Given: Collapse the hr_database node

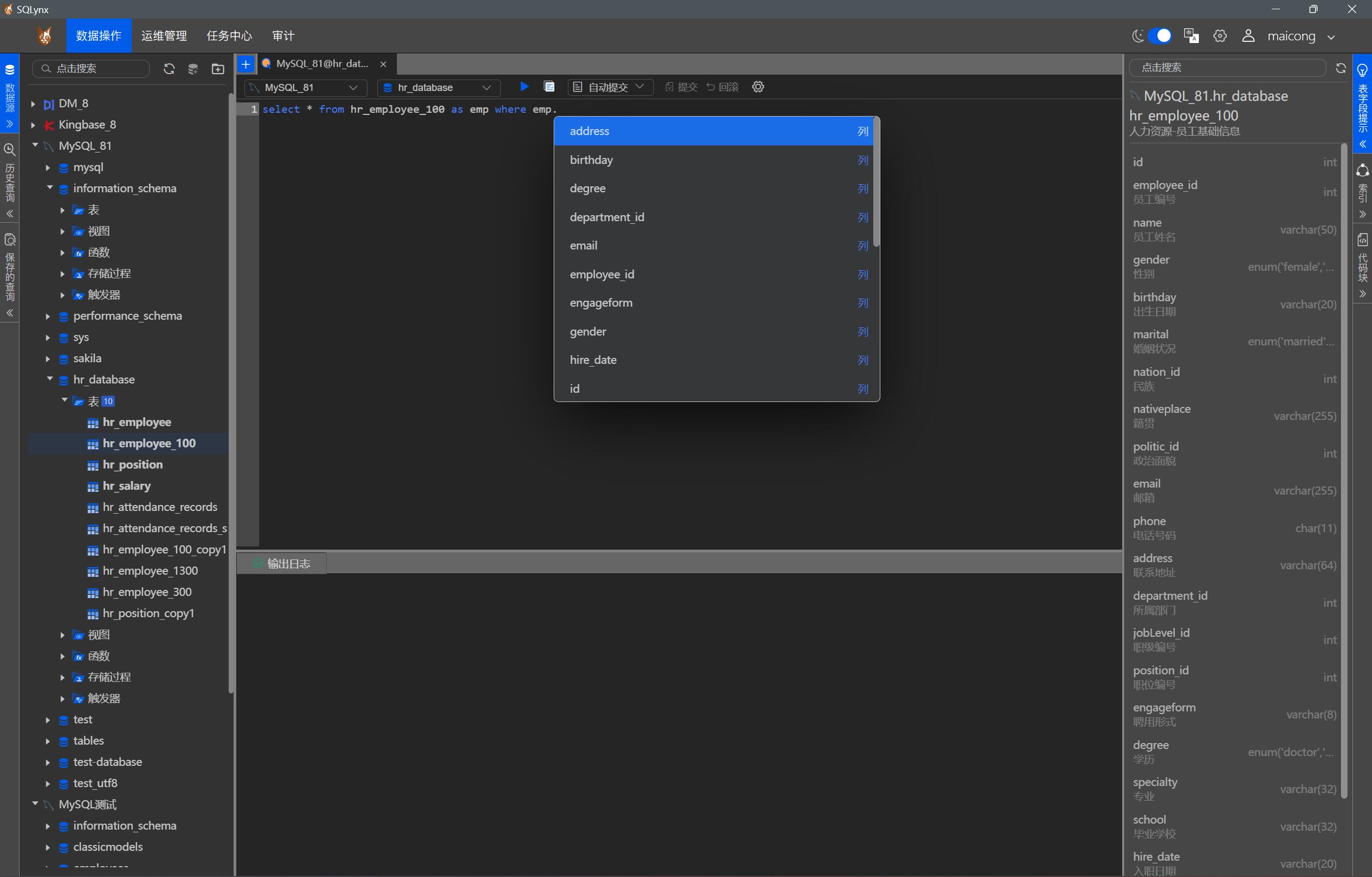Looking at the screenshot, I should [x=50, y=379].
